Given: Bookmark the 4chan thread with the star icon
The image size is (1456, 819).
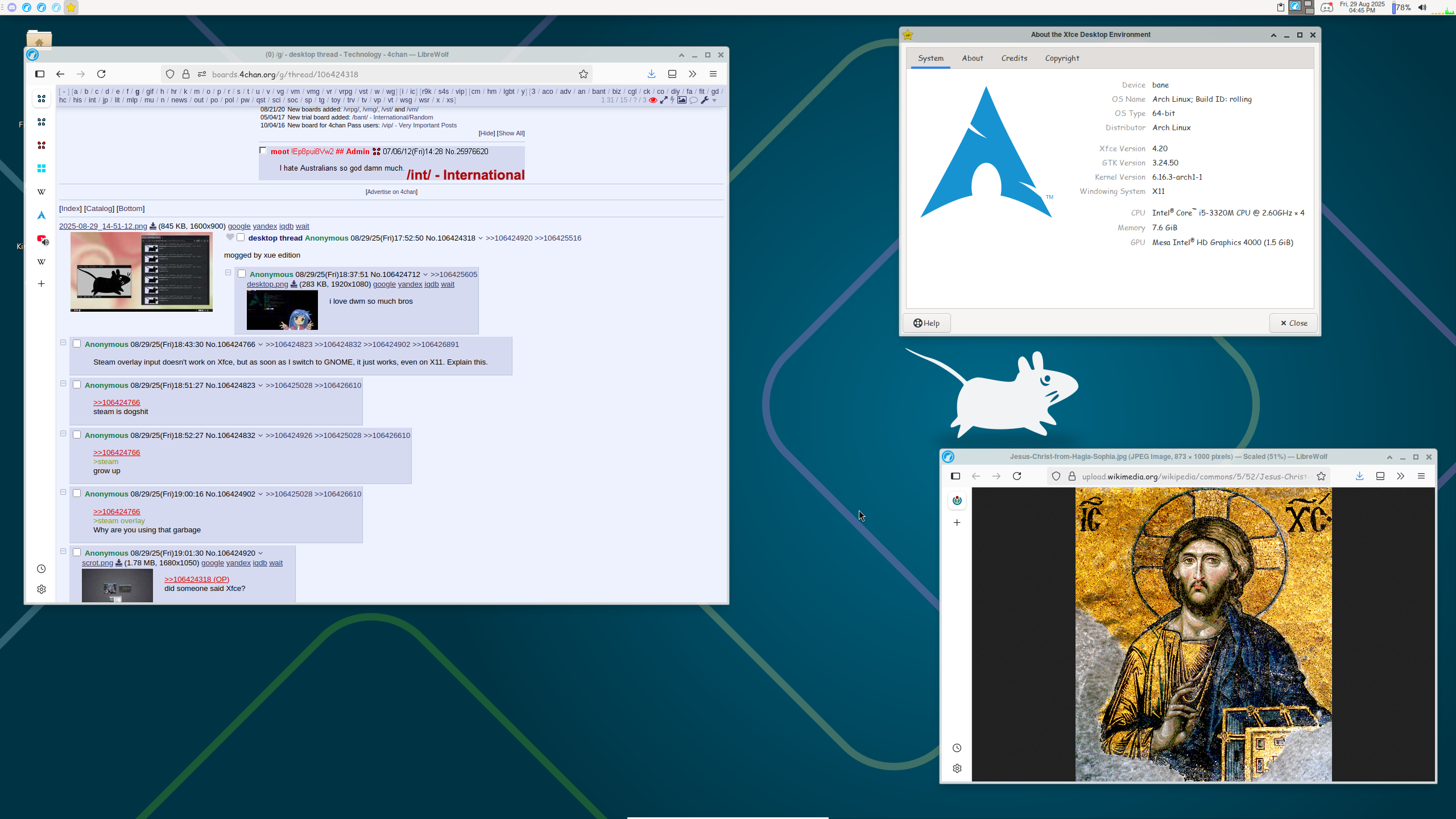Looking at the screenshot, I should click(x=584, y=74).
